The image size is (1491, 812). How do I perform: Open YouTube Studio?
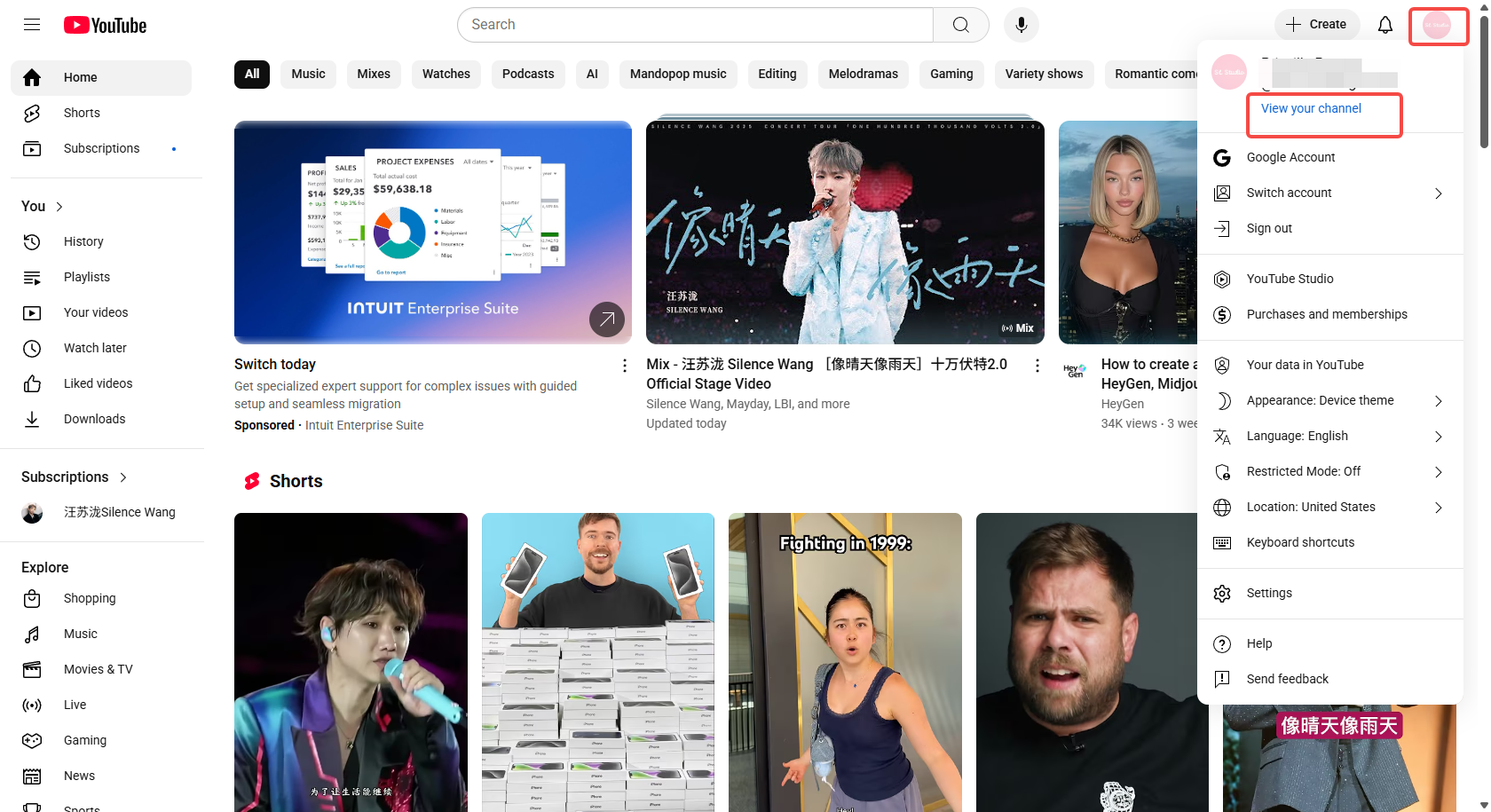pyautogui.click(x=1330, y=279)
